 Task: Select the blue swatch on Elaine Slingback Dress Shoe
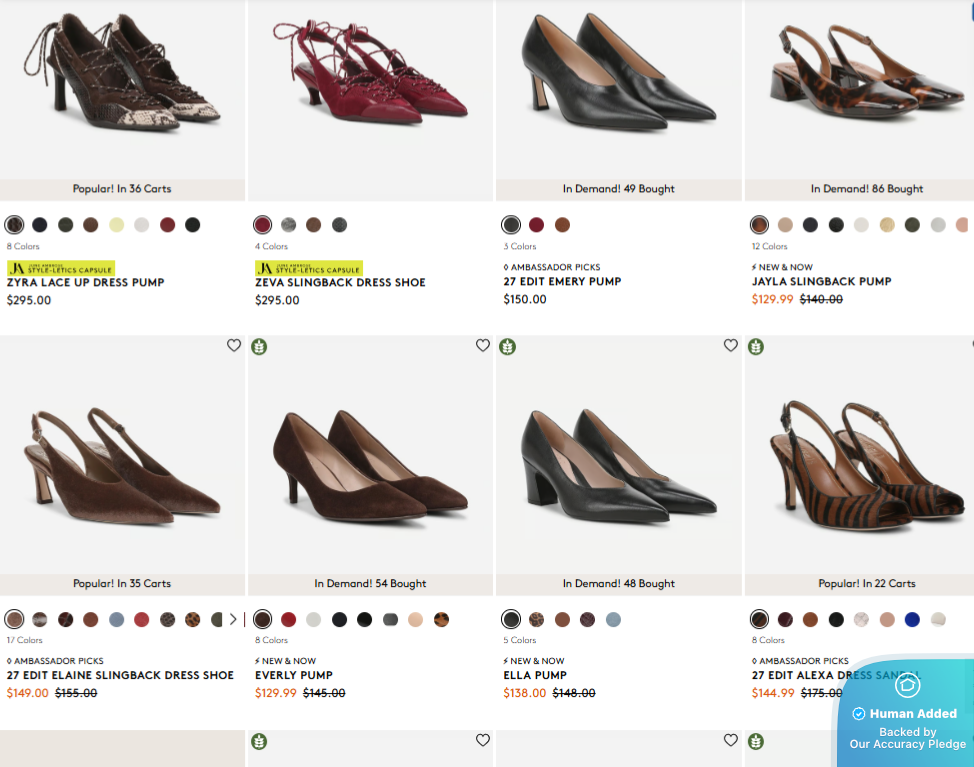[117, 619]
